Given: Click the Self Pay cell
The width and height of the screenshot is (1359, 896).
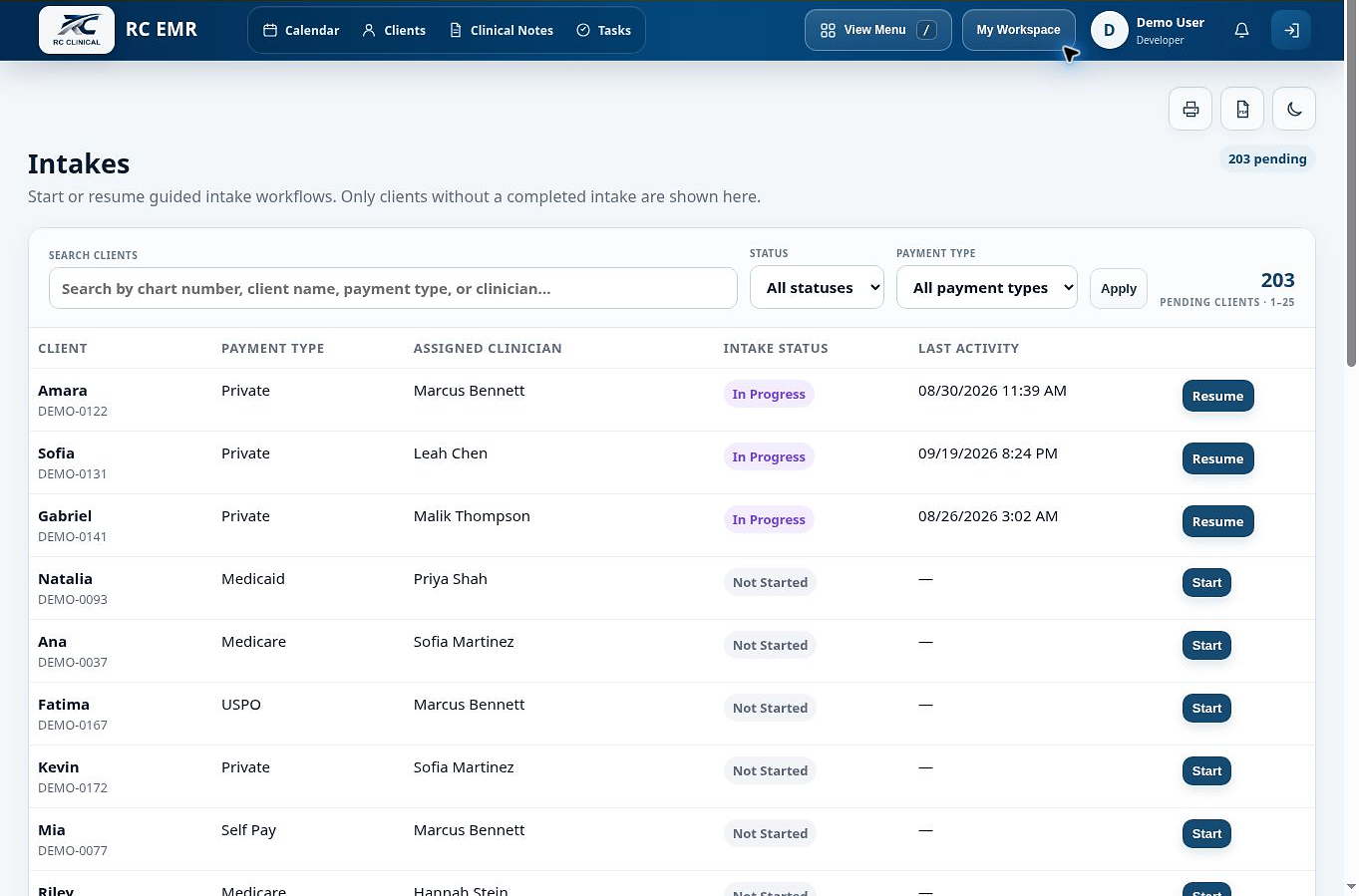Looking at the screenshot, I should 248,830.
